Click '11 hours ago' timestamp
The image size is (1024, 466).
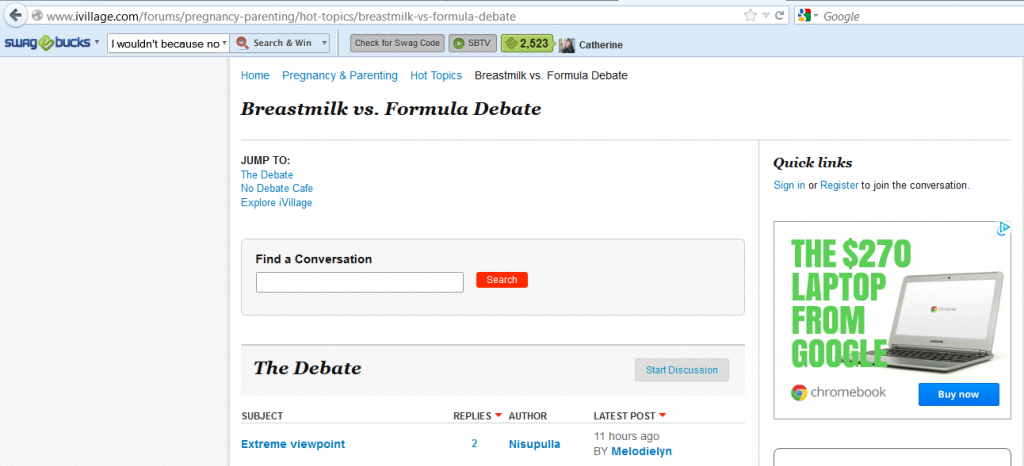point(626,437)
